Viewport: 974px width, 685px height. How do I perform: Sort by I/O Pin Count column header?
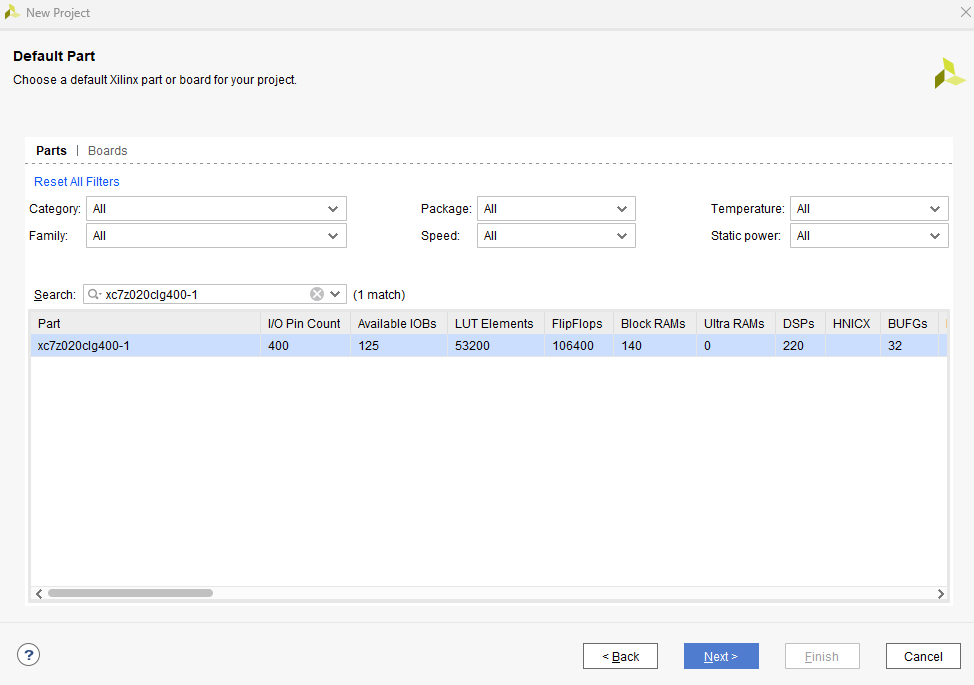[x=305, y=324]
